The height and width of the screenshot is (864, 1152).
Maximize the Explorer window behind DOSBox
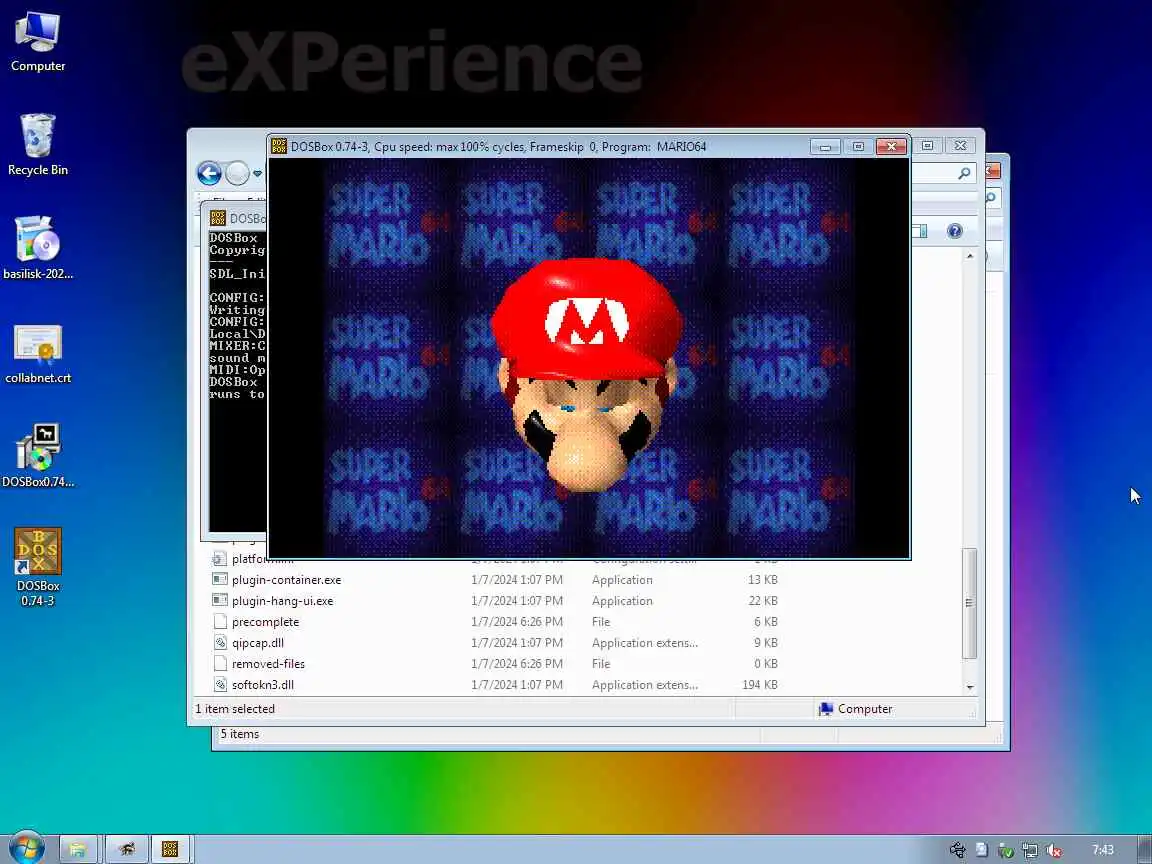(x=927, y=145)
